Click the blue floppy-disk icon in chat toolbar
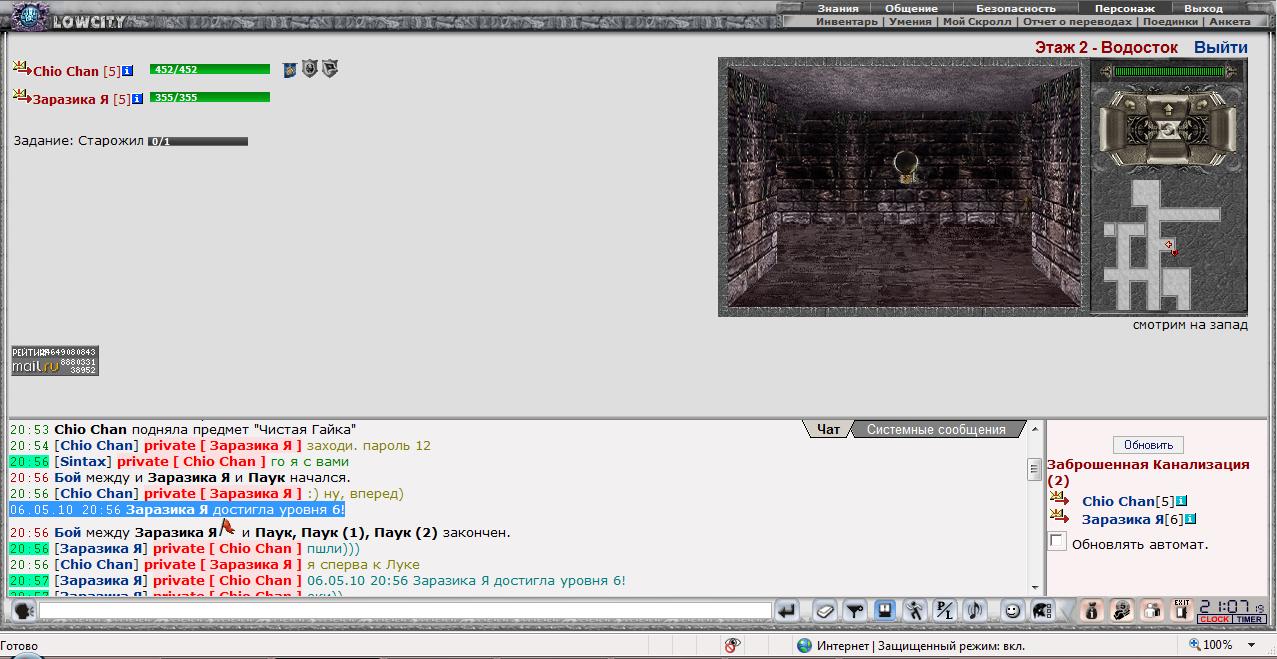 click(x=884, y=610)
